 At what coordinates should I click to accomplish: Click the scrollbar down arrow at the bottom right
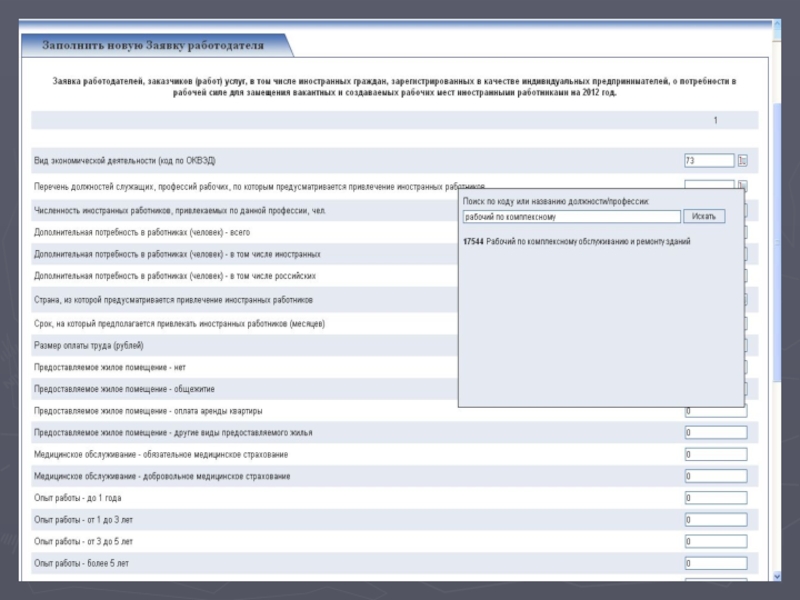click(778, 574)
